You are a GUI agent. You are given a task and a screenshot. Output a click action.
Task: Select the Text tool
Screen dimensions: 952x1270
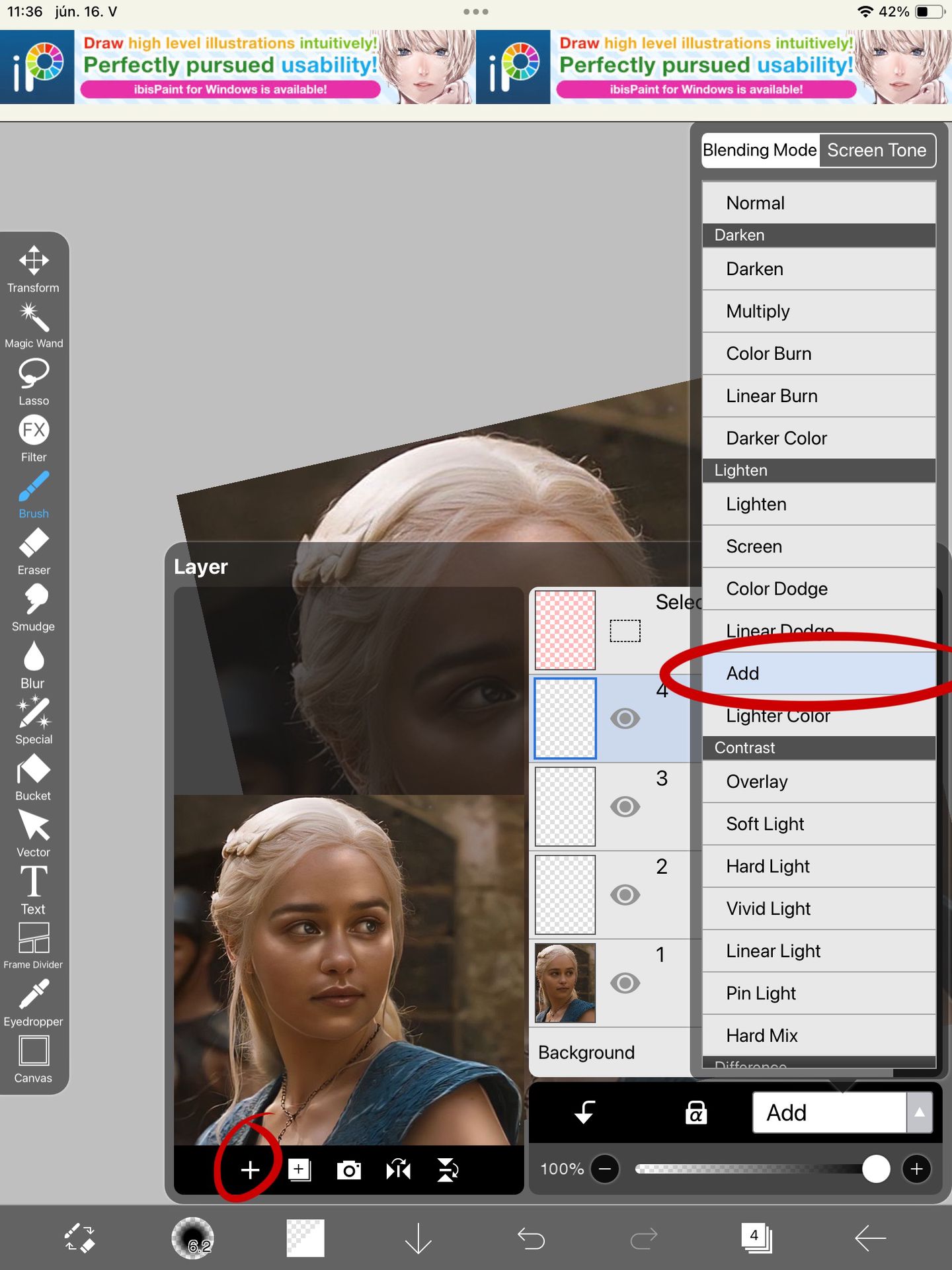(x=34, y=890)
